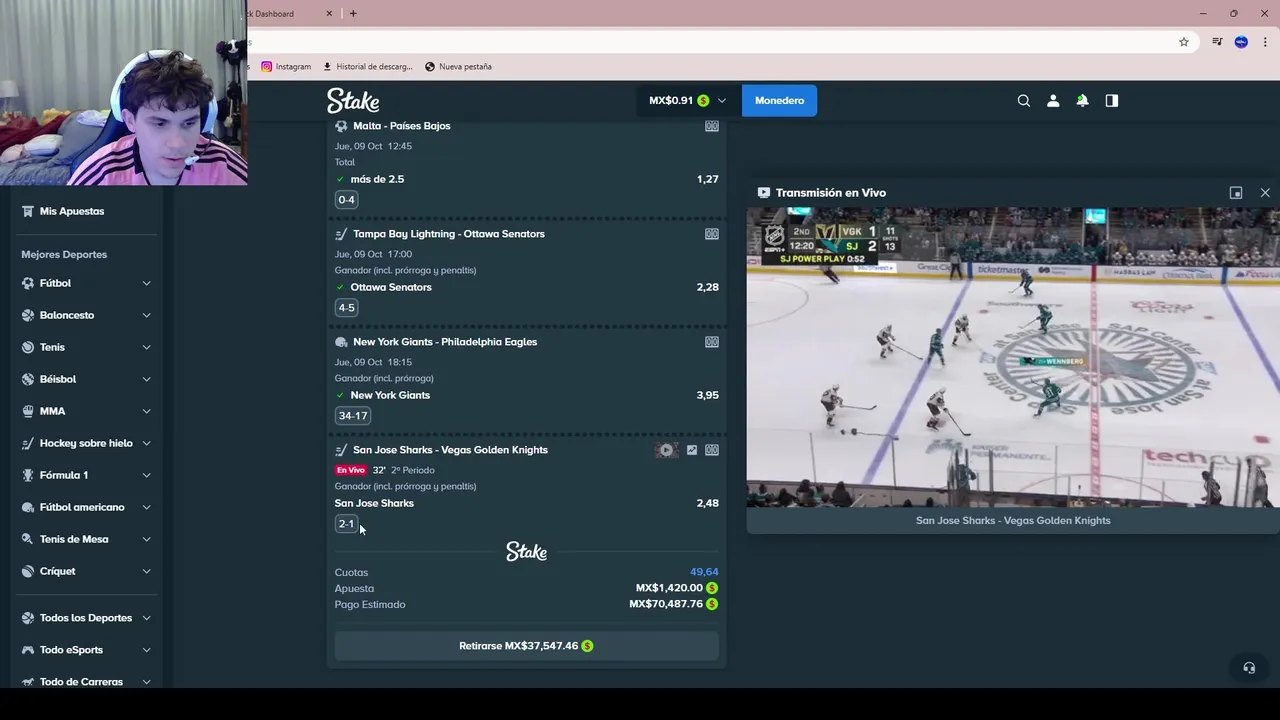Open the notifications bell
Viewport: 1280px width, 720px height.
[x=1082, y=100]
